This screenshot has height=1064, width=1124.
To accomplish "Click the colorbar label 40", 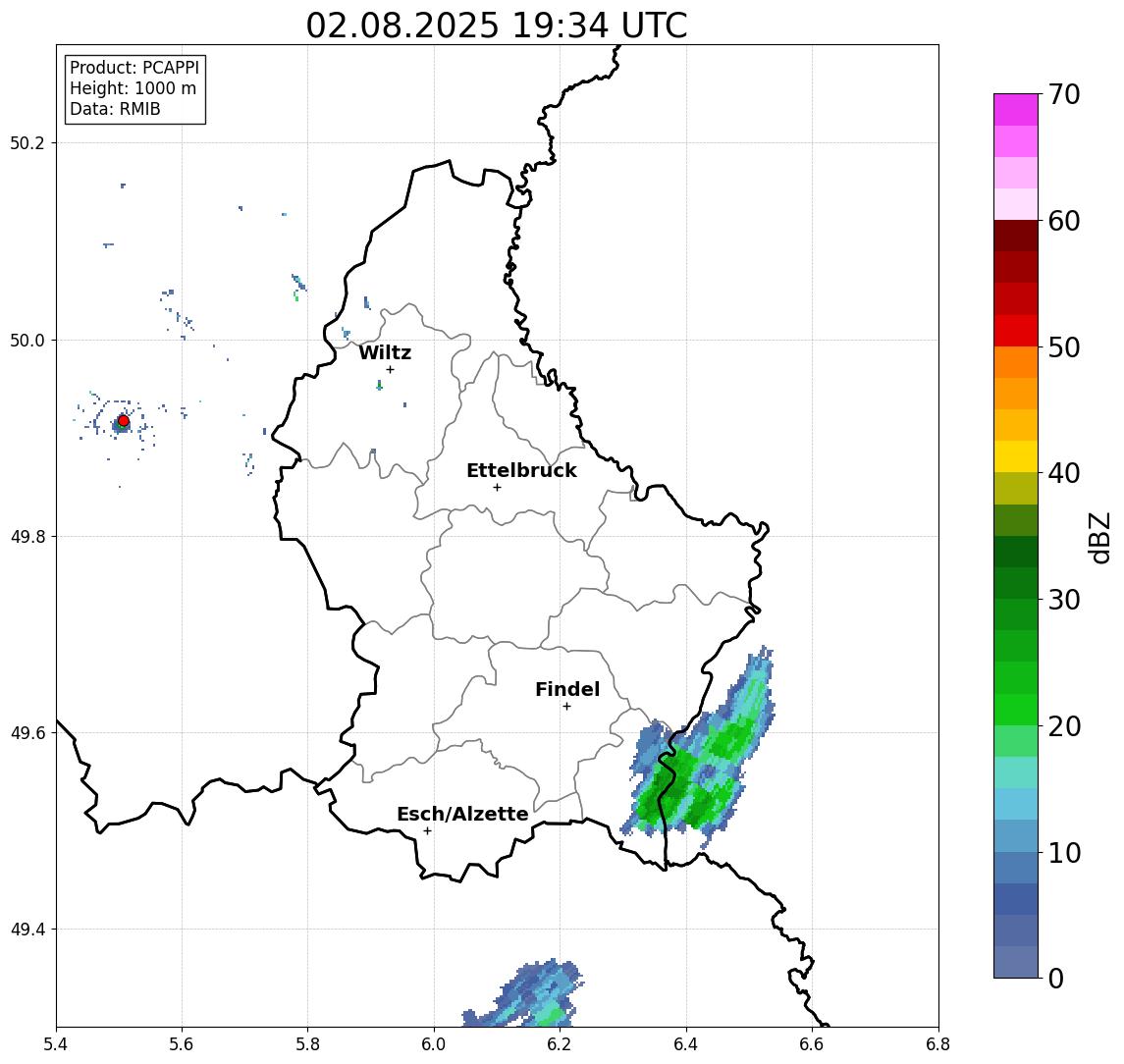I will (x=1064, y=473).
